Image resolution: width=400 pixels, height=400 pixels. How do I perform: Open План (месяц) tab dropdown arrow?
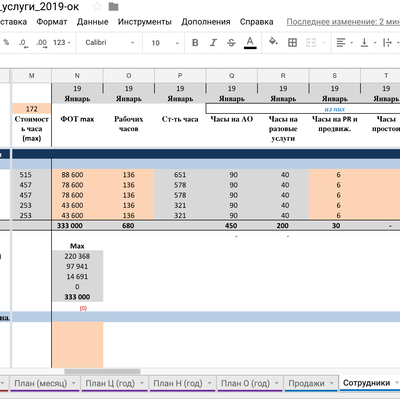(74, 383)
